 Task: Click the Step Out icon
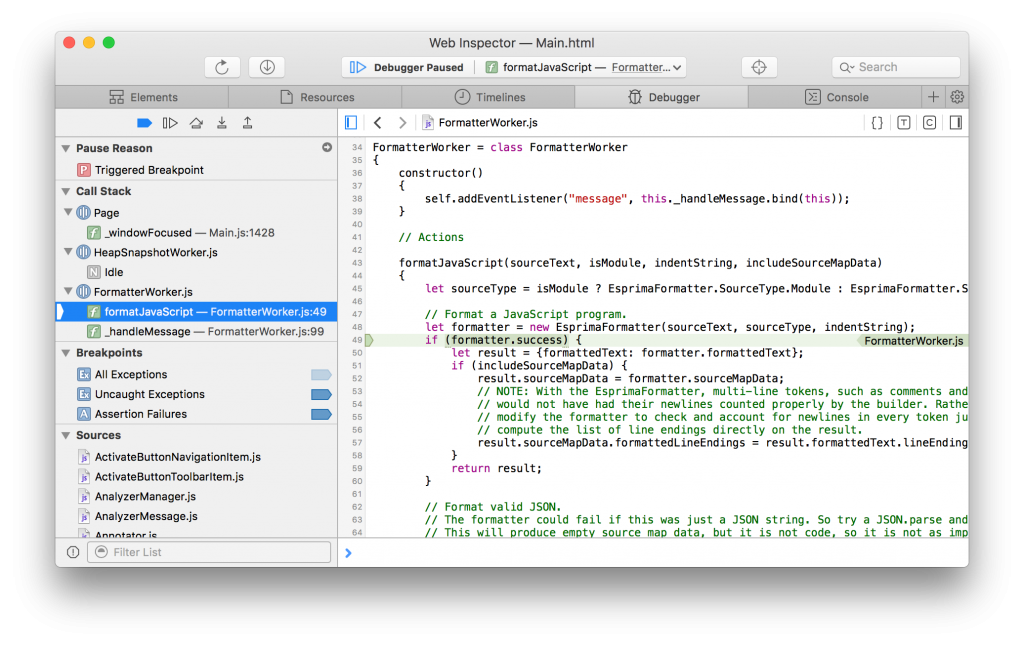tap(247, 122)
